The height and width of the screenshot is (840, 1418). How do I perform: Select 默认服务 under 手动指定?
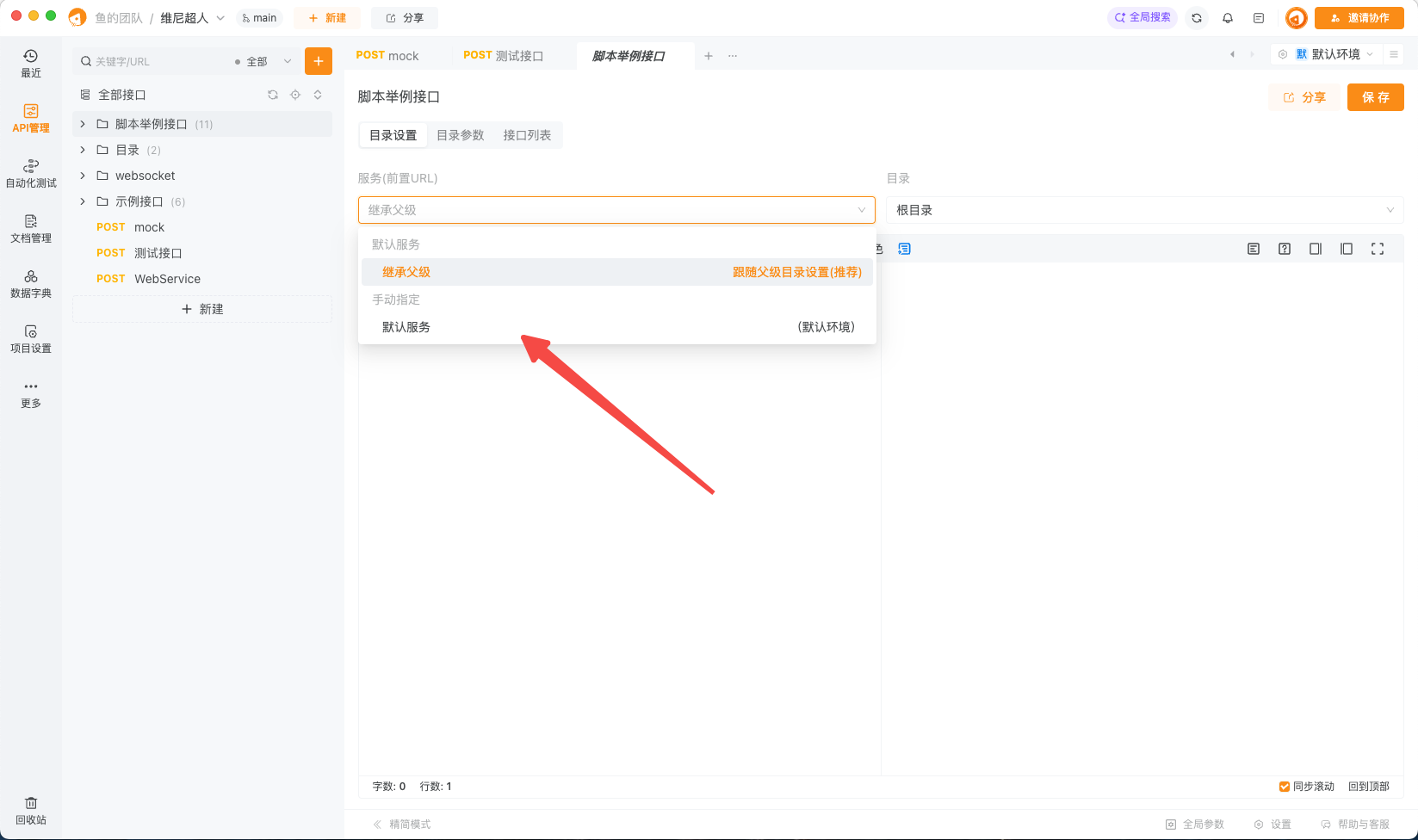click(x=406, y=326)
